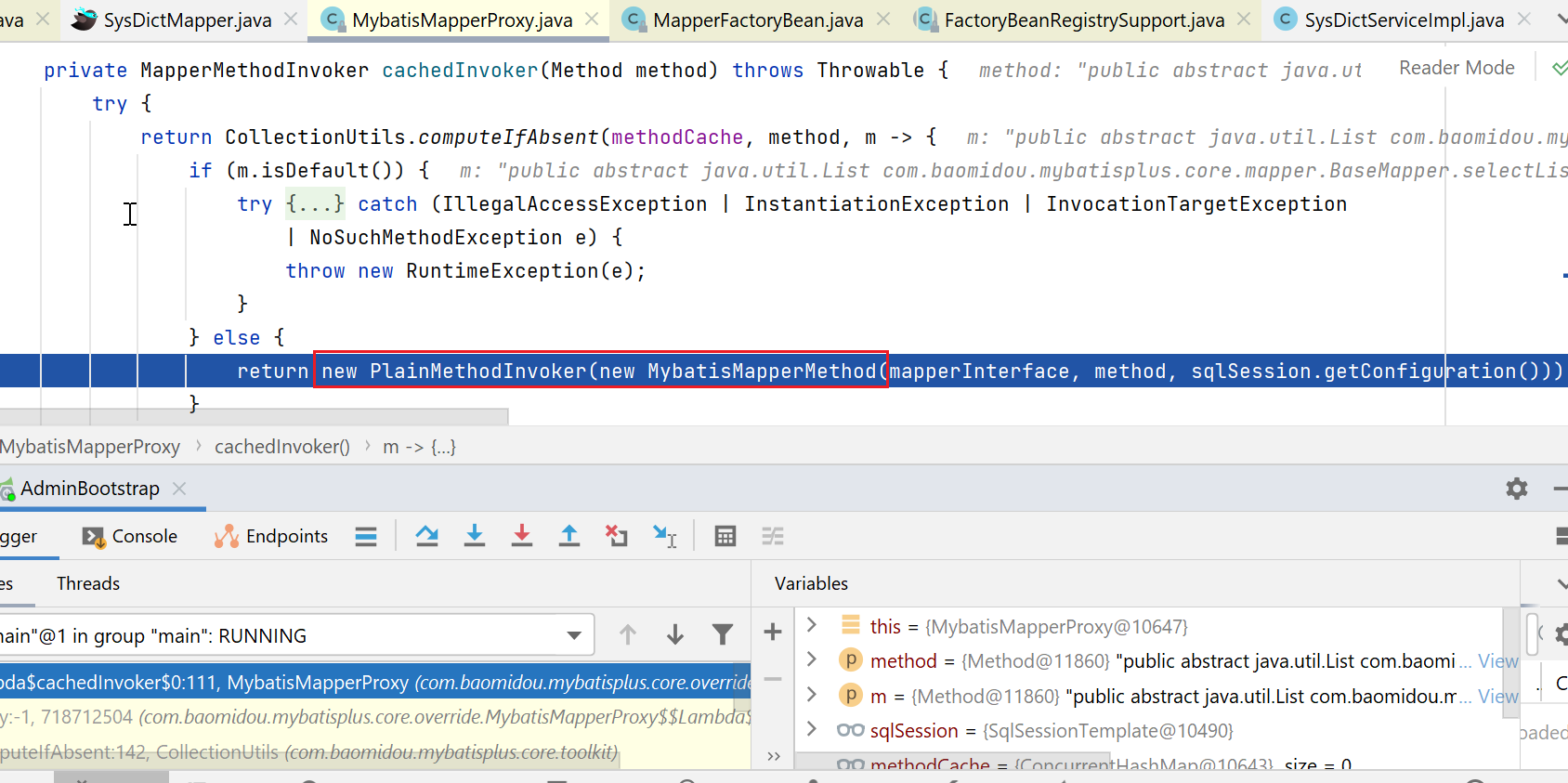
Task: Expand the 'this' variable node
Action: tap(812, 625)
